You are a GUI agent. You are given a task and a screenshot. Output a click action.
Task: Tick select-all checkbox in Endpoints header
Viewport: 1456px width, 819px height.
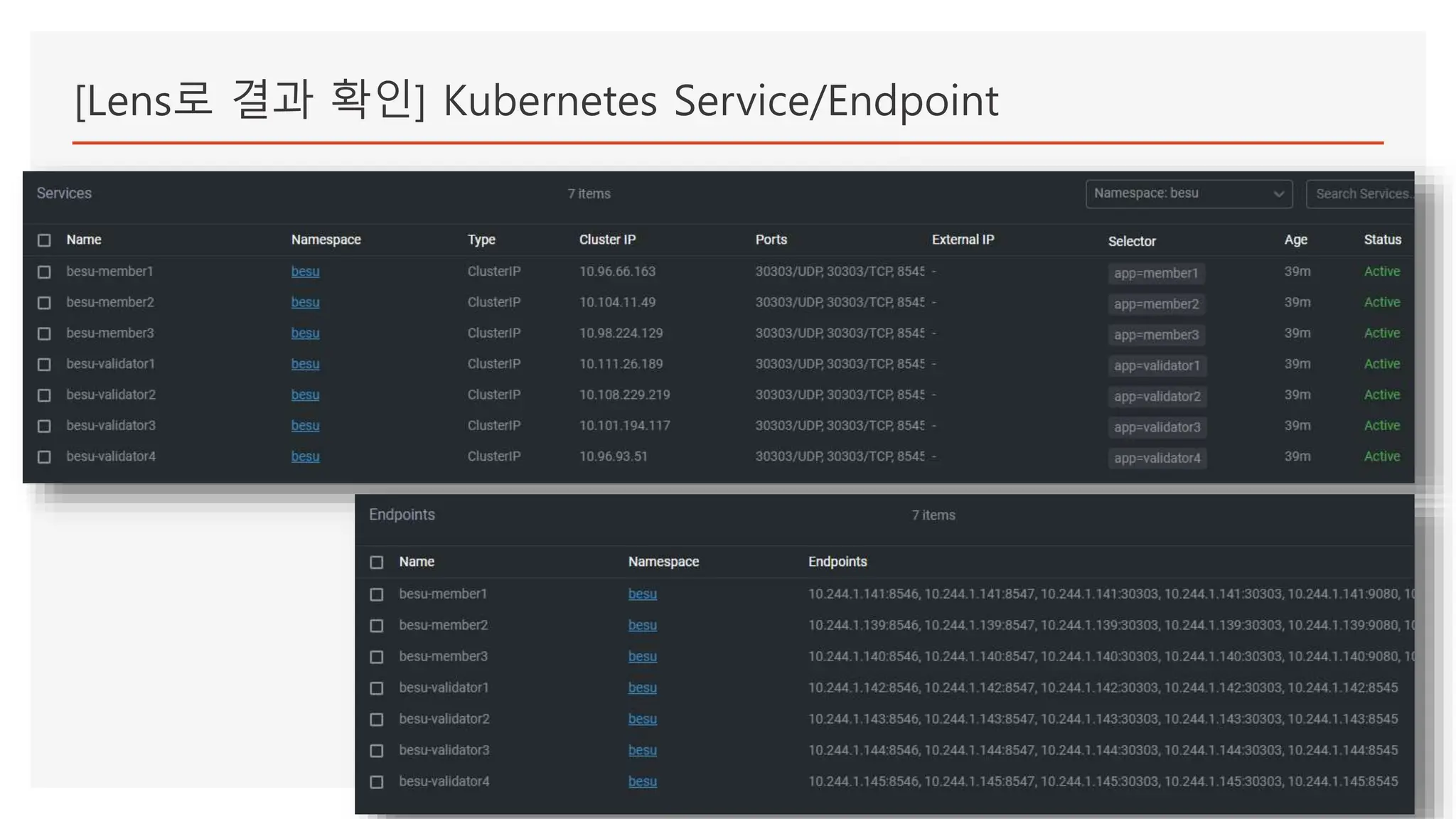[377, 562]
